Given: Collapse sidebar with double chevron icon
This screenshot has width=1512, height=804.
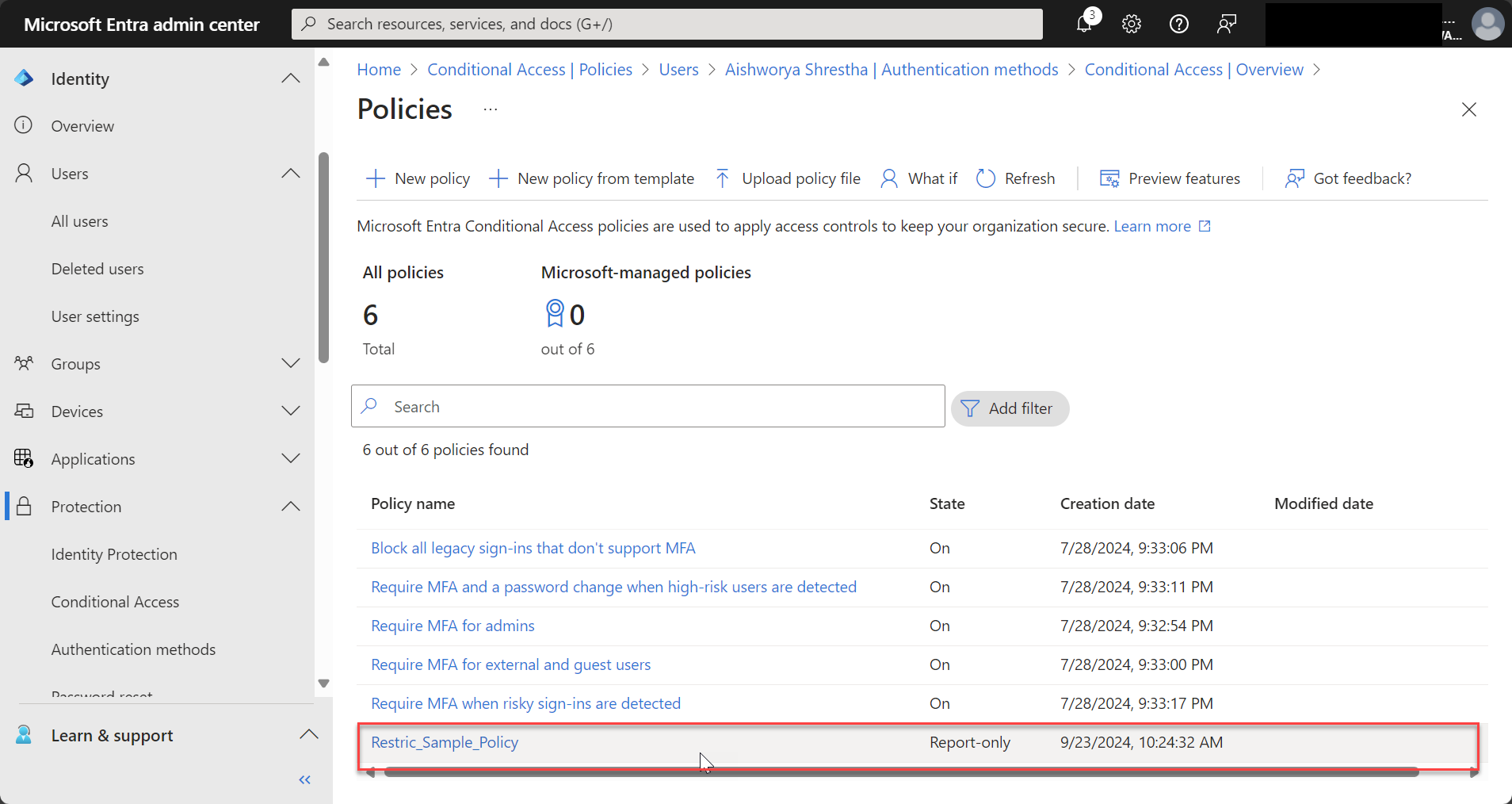Looking at the screenshot, I should tap(305, 780).
